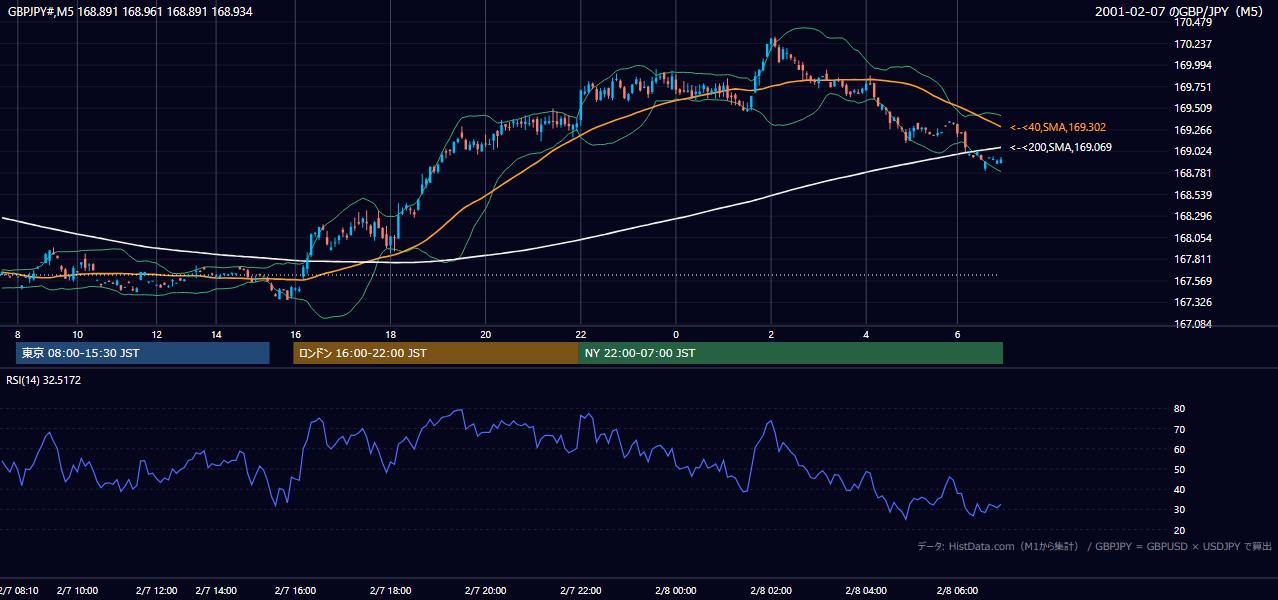This screenshot has width=1278, height=600.
Task: Click price axis value 168.054
Action: coord(1193,238)
